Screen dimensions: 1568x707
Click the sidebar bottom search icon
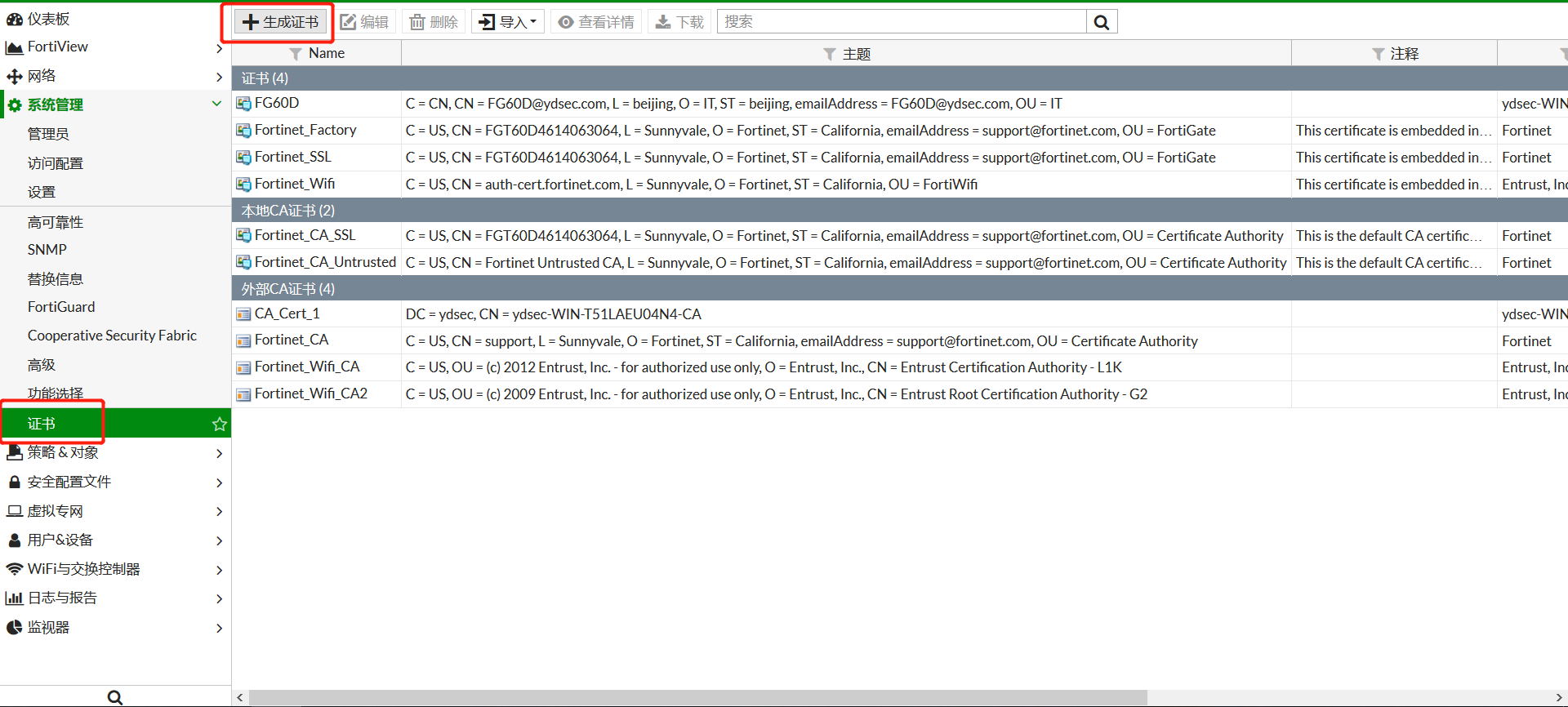(114, 697)
